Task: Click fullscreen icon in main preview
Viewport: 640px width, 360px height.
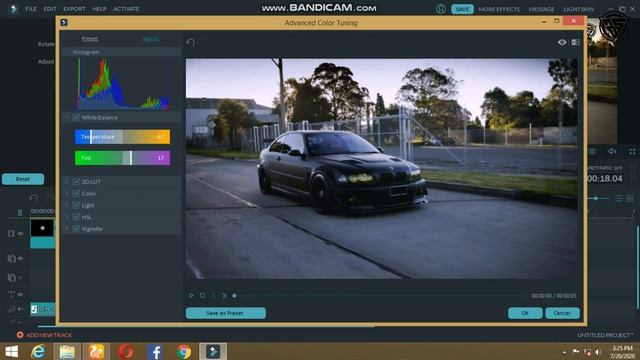Action: pos(632,152)
